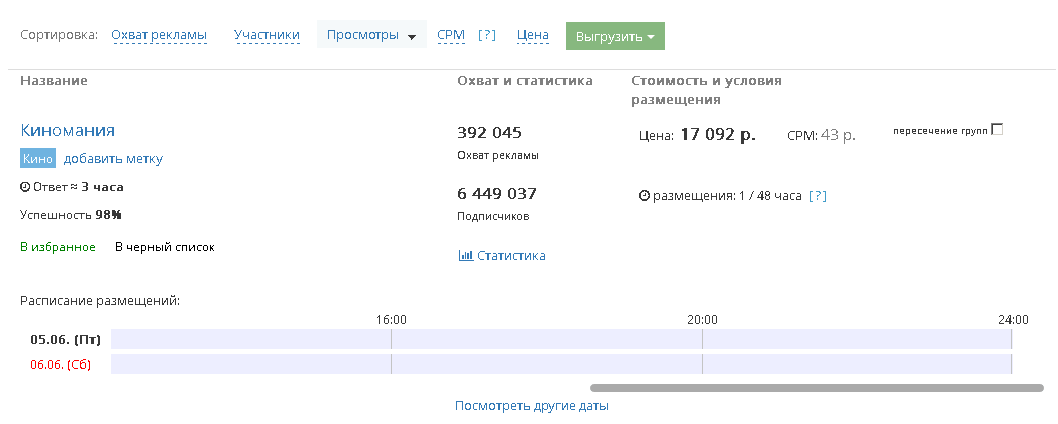
Task: Click the CPM help [?] icon
Action: point(487,36)
